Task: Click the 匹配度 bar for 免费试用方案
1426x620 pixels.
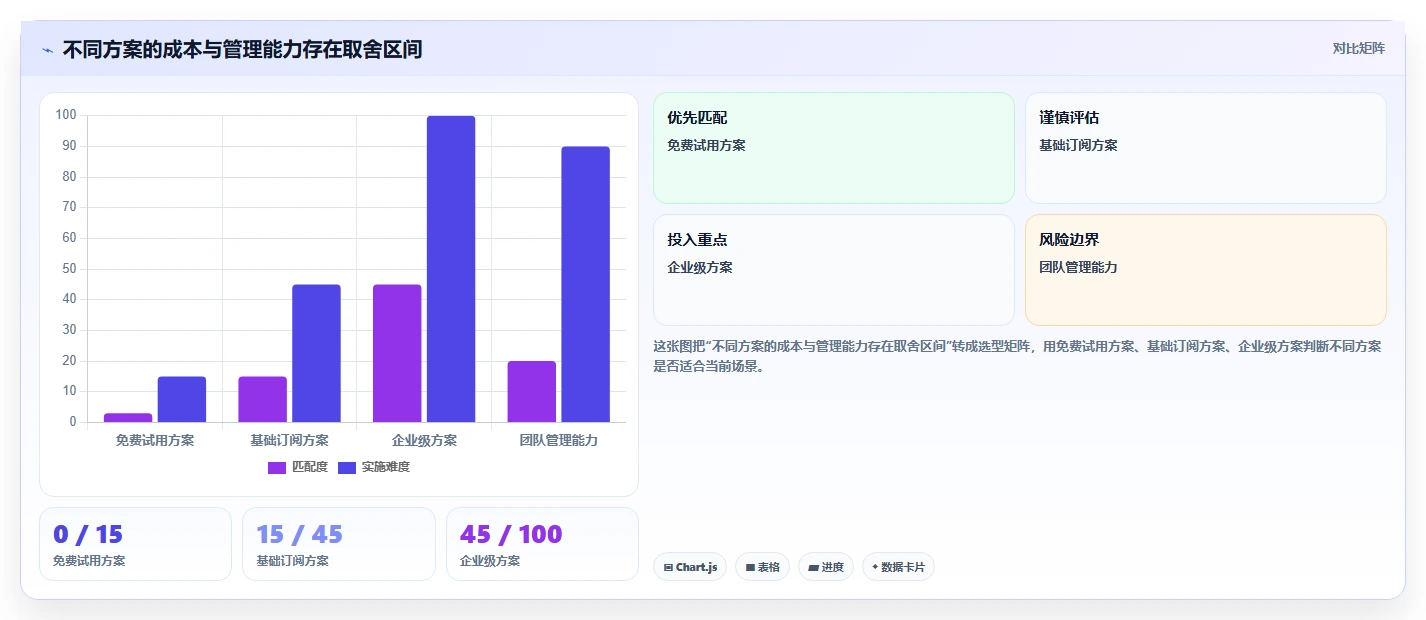Action: 128,417
